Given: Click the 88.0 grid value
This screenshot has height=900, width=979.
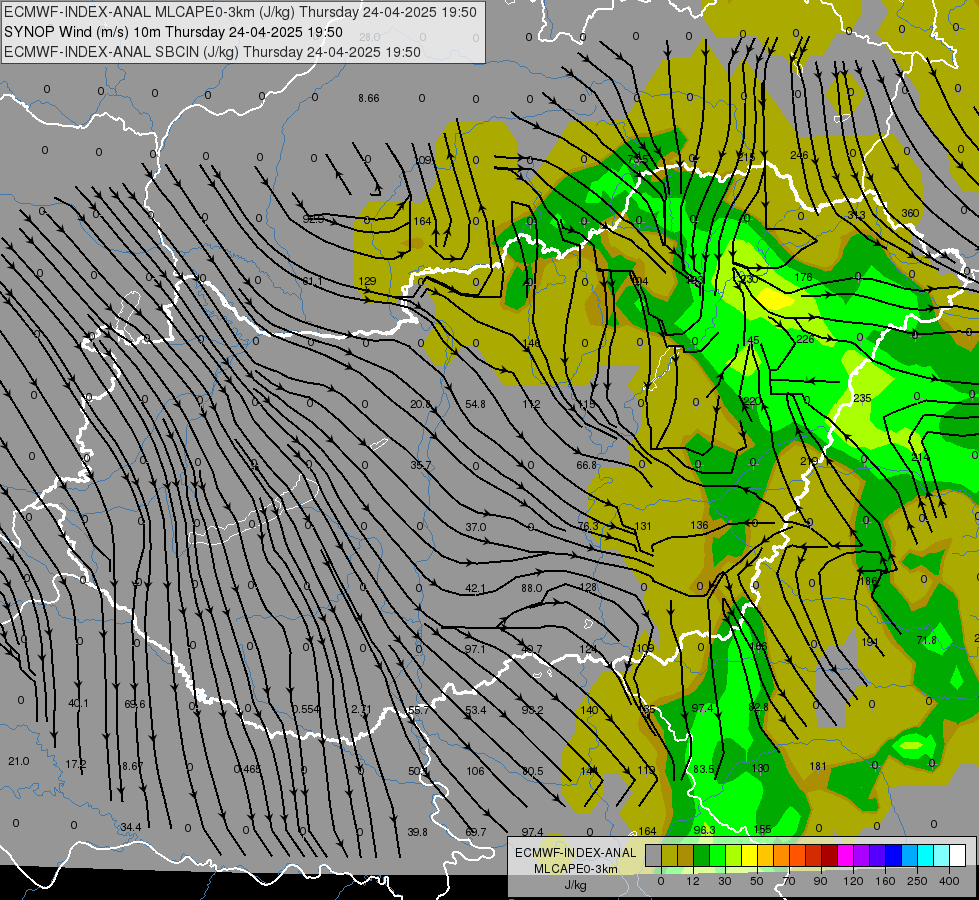Looking at the screenshot, I should click(x=531, y=588).
